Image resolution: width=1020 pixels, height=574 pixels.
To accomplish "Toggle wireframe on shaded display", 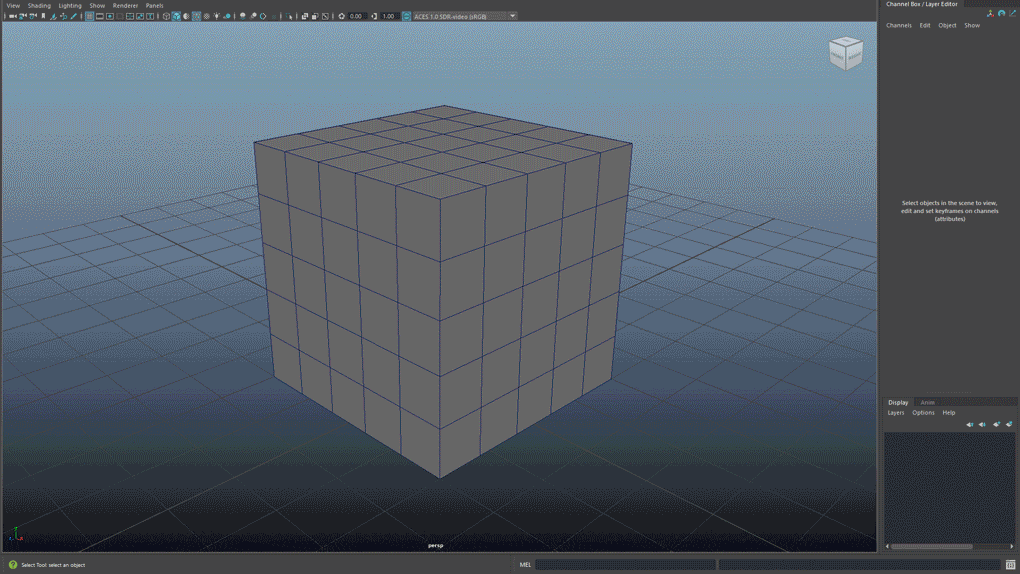I will coord(196,16).
